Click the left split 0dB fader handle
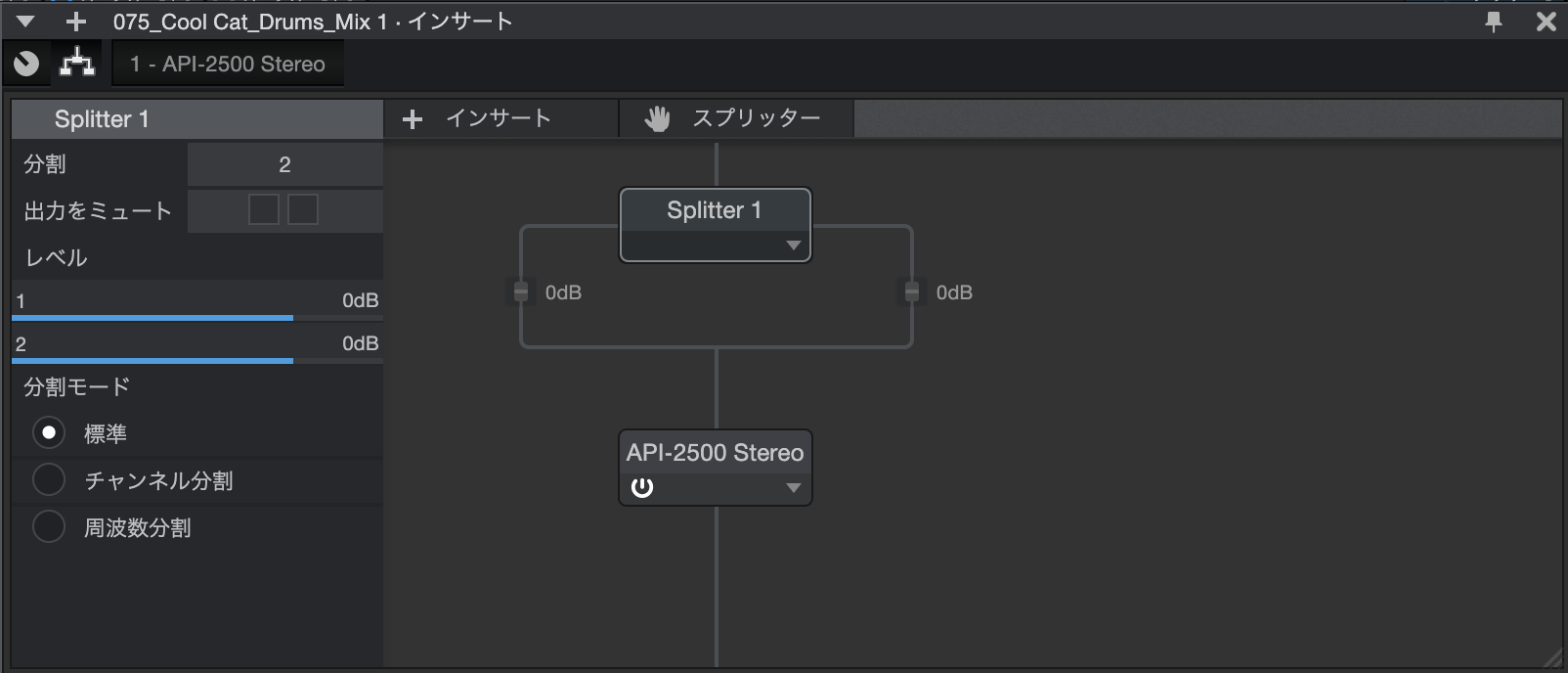 (x=521, y=292)
